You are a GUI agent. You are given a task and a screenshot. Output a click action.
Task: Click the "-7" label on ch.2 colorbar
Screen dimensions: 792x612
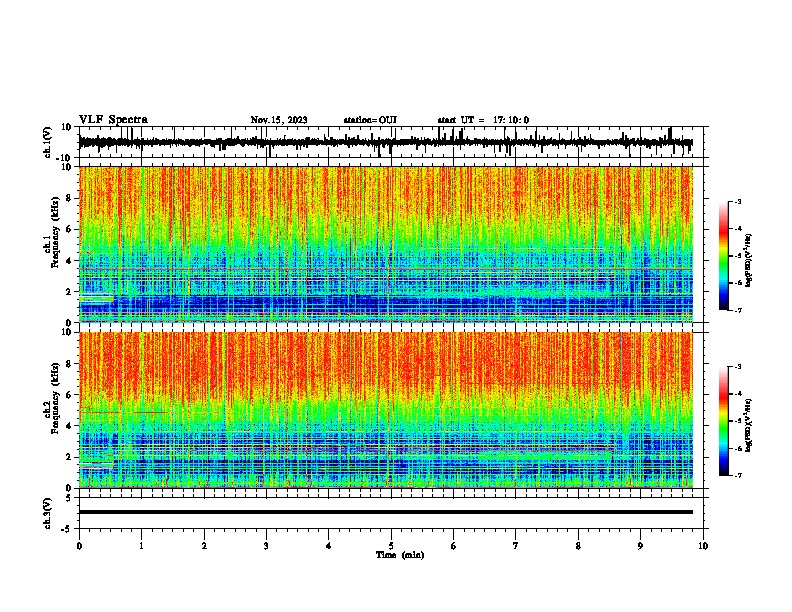click(x=737, y=476)
